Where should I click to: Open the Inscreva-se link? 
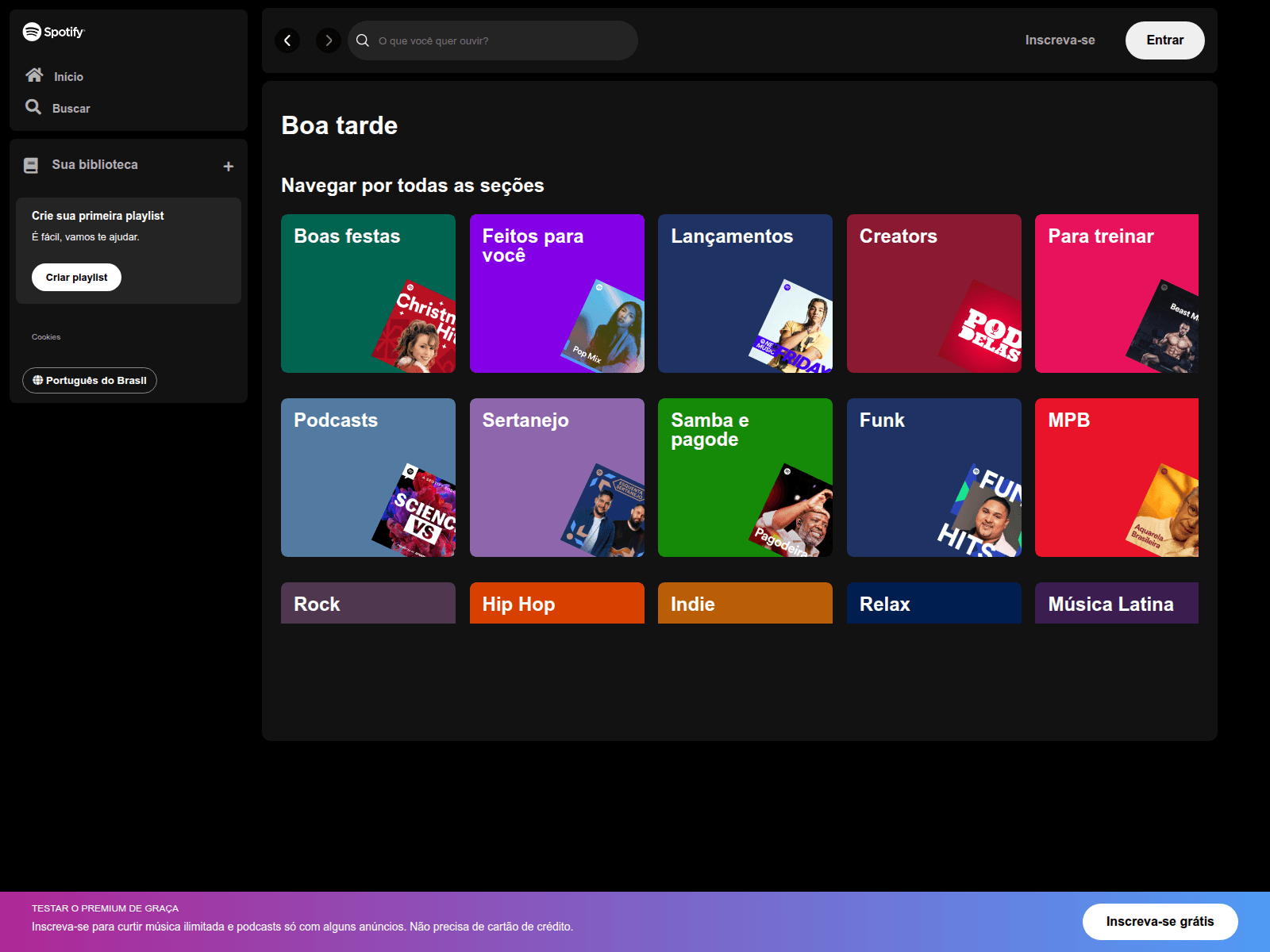tap(1060, 40)
